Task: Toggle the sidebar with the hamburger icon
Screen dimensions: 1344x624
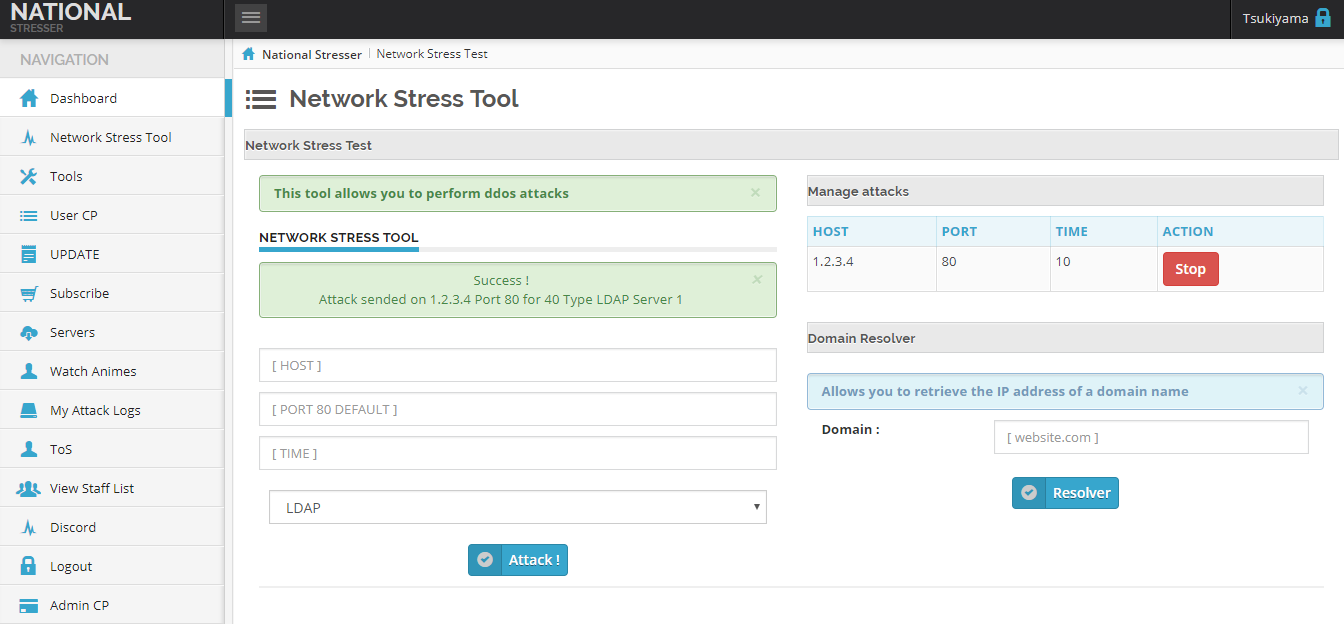Action: [x=251, y=18]
